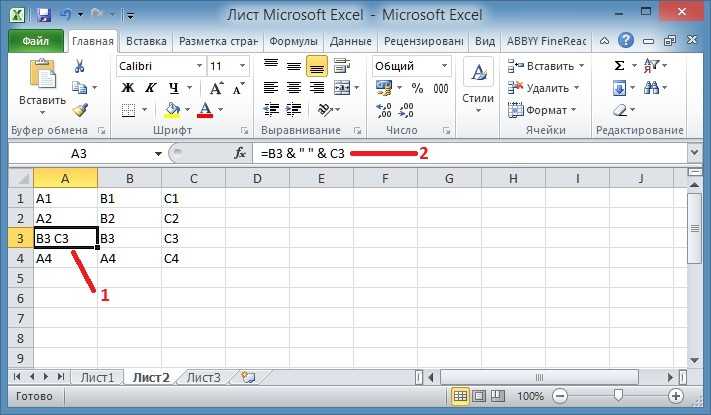711x415 pixels.
Task: Click the zoom in plus button
Action: pyautogui.click(x=676, y=396)
